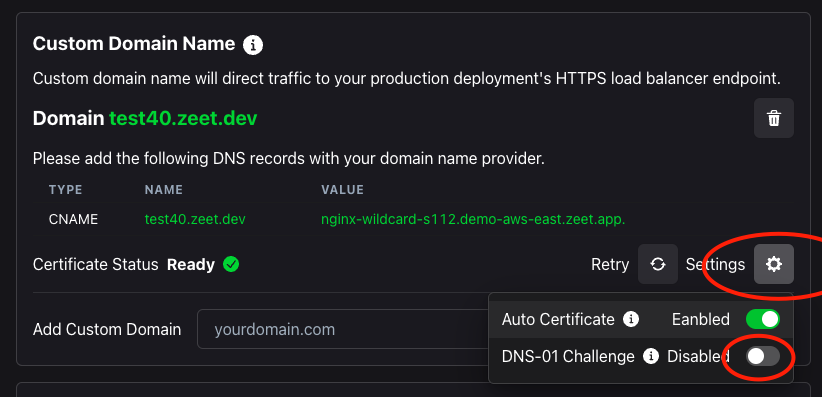
Task: Click the NAME column header
Action: point(164,190)
